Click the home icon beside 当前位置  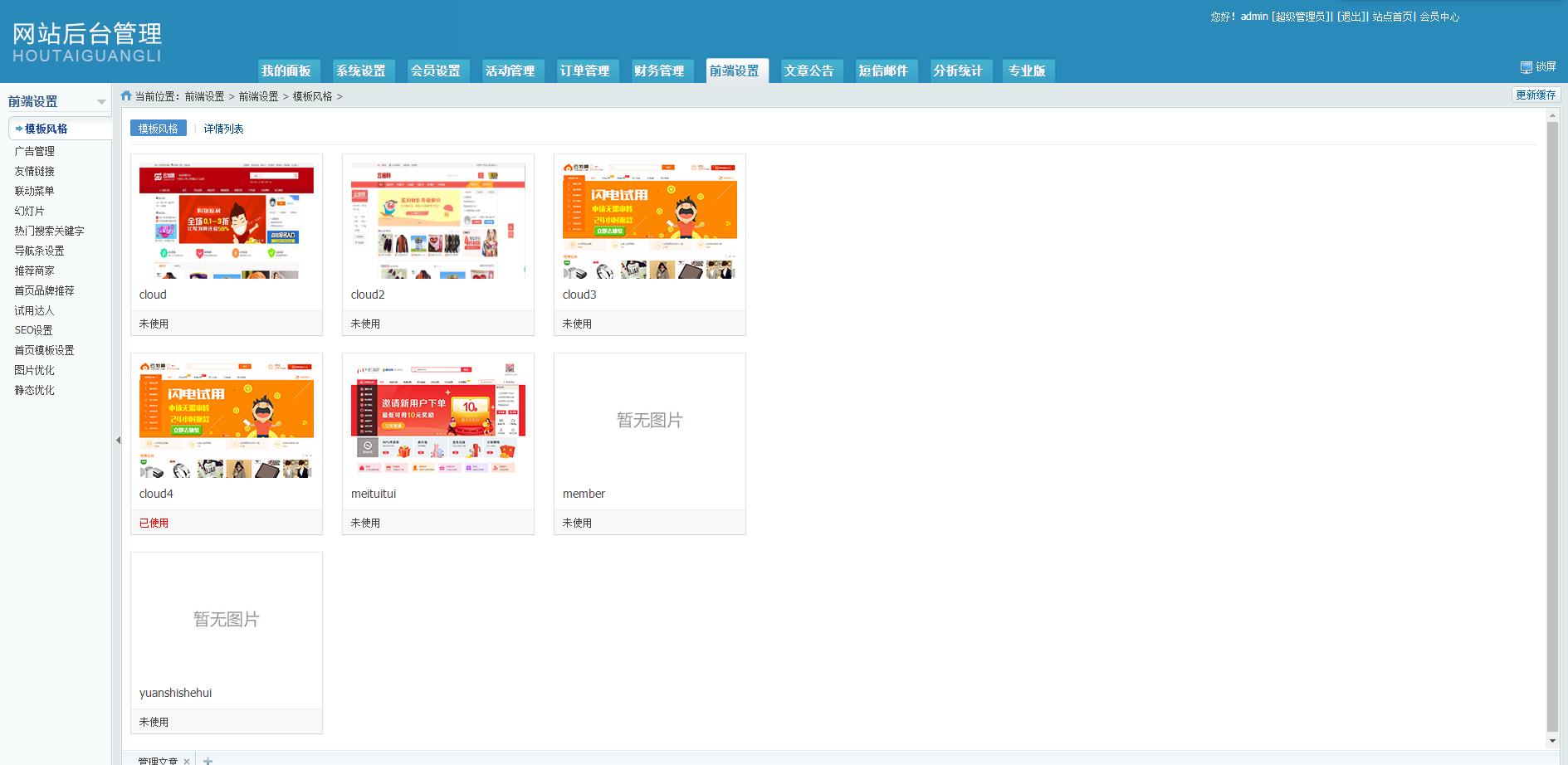pyautogui.click(x=126, y=95)
